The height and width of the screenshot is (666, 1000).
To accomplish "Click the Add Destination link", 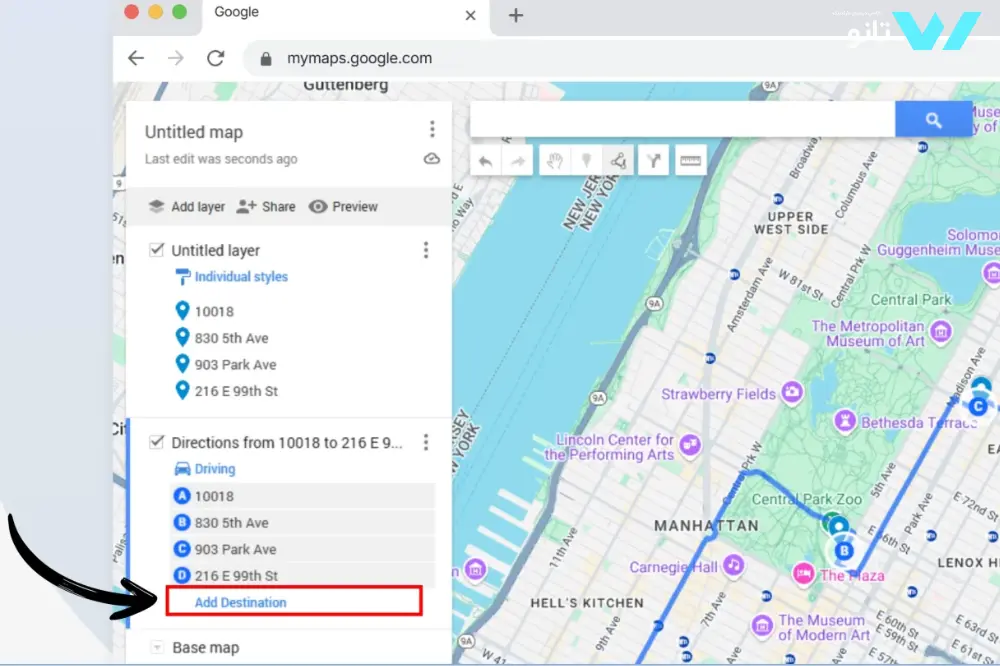I will pos(240,602).
